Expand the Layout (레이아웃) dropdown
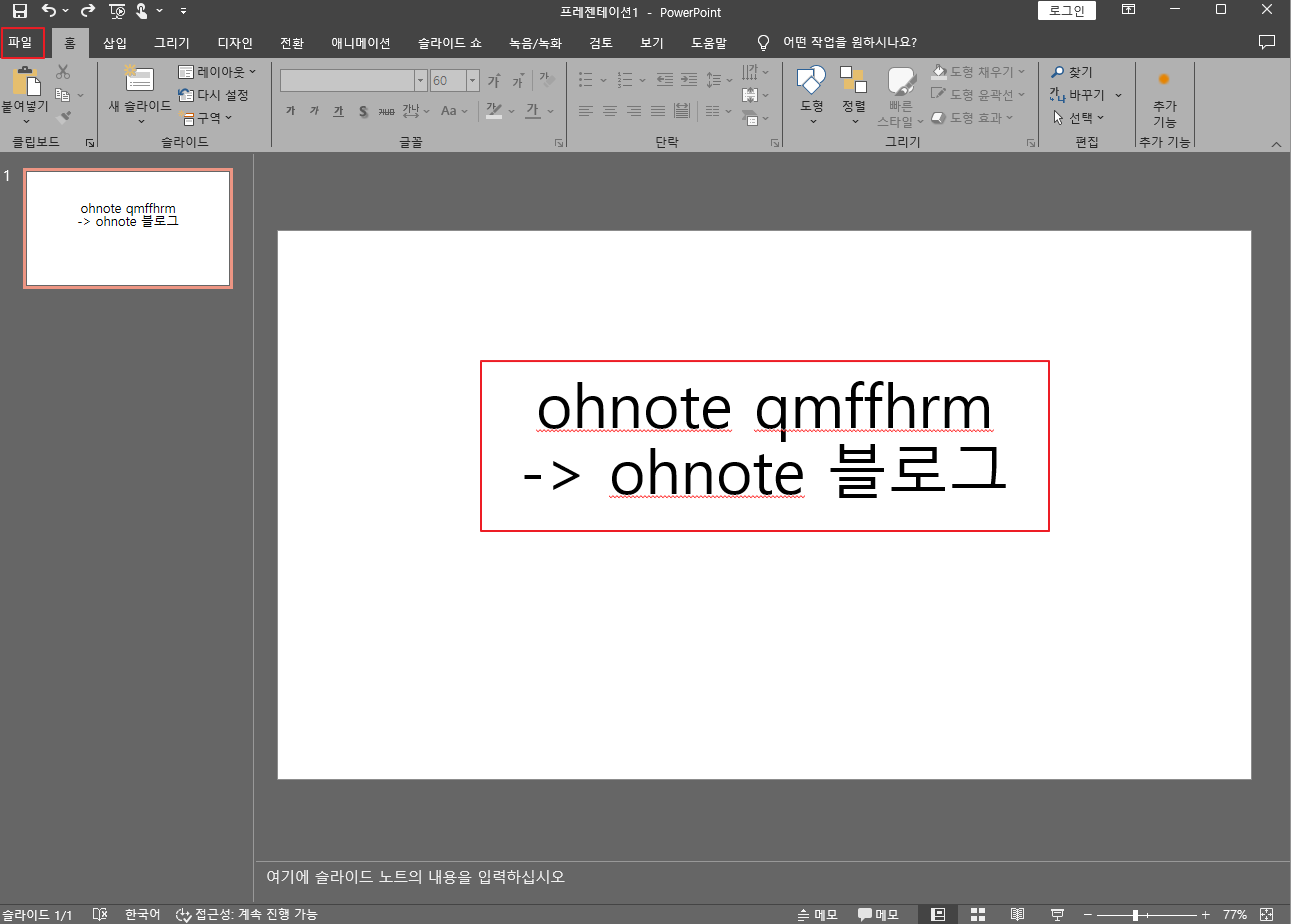Viewport: 1291px width, 924px height. coord(217,72)
